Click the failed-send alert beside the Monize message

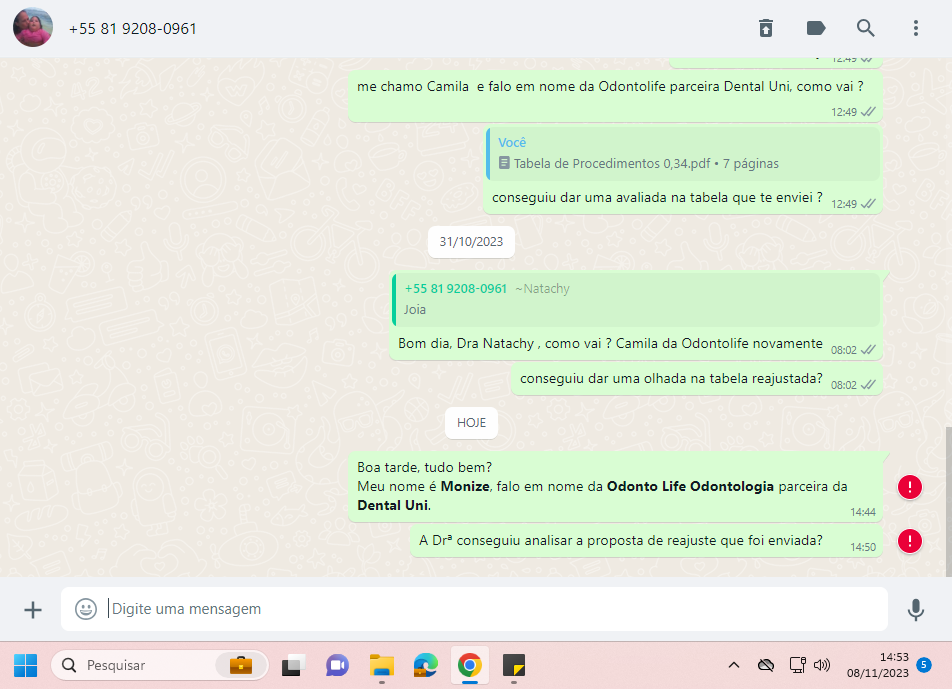(910, 487)
